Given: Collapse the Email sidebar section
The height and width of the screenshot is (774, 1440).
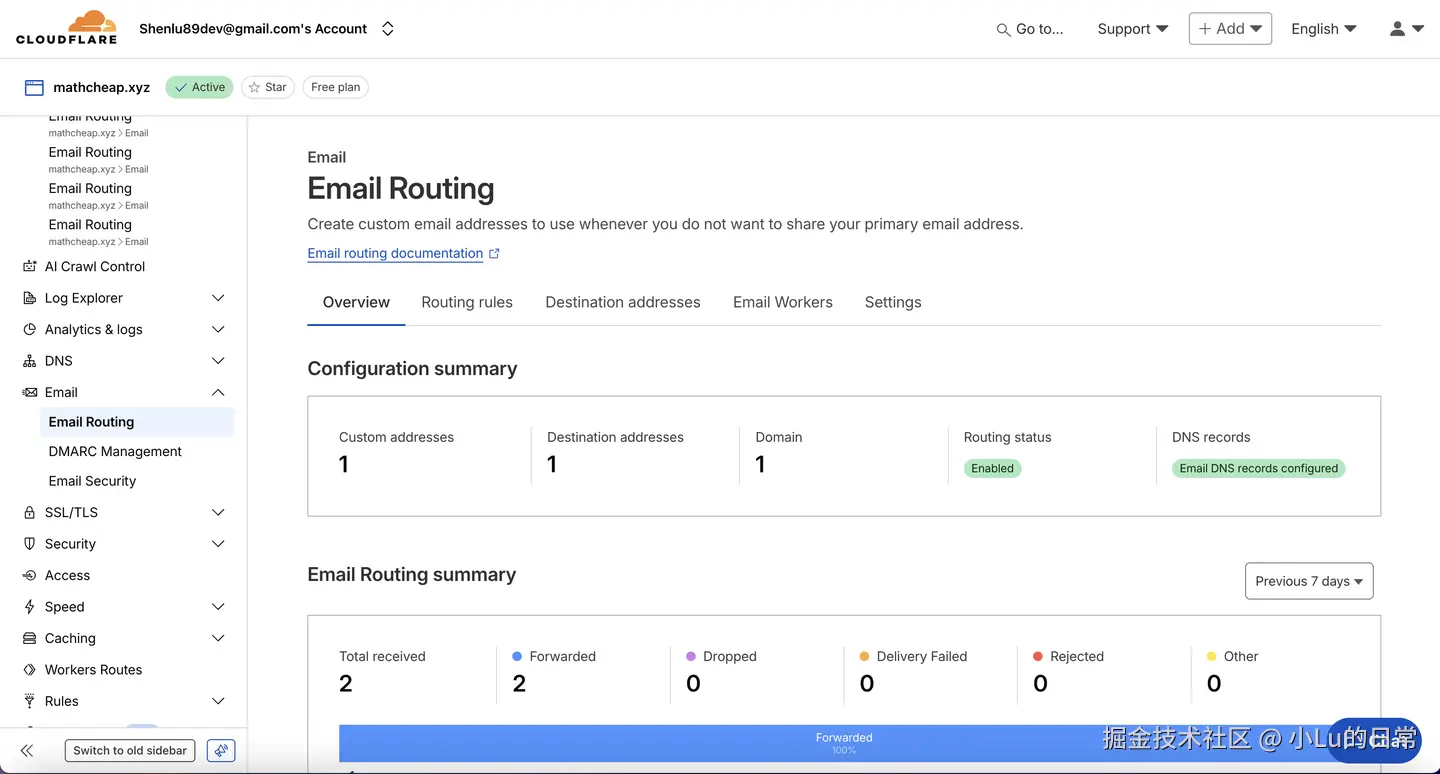Looking at the screenshot, I should (218, 392).
